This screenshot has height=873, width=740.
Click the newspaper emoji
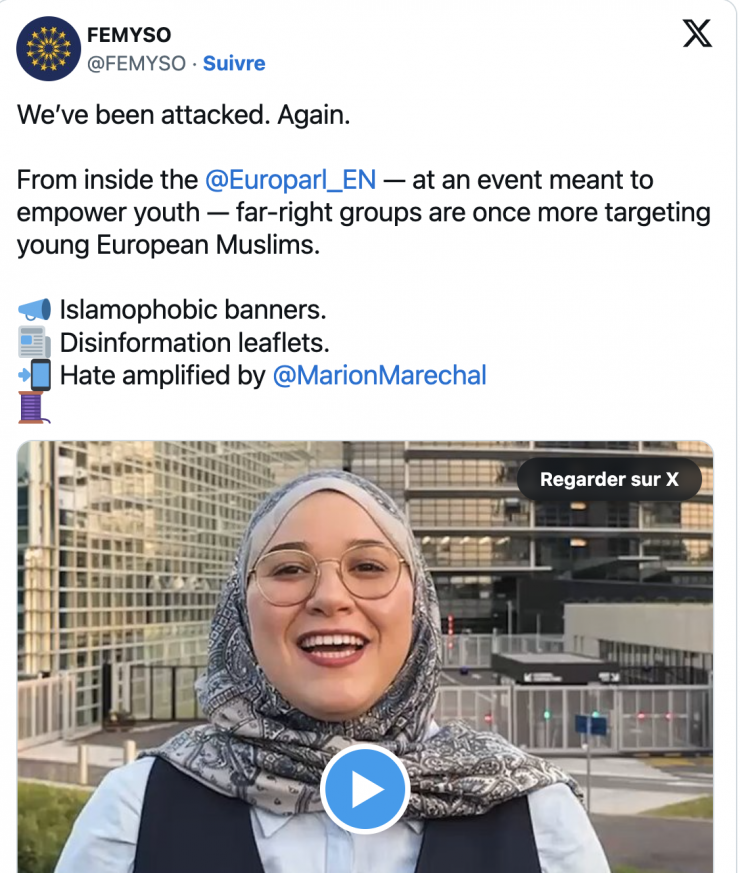(35, 342)
